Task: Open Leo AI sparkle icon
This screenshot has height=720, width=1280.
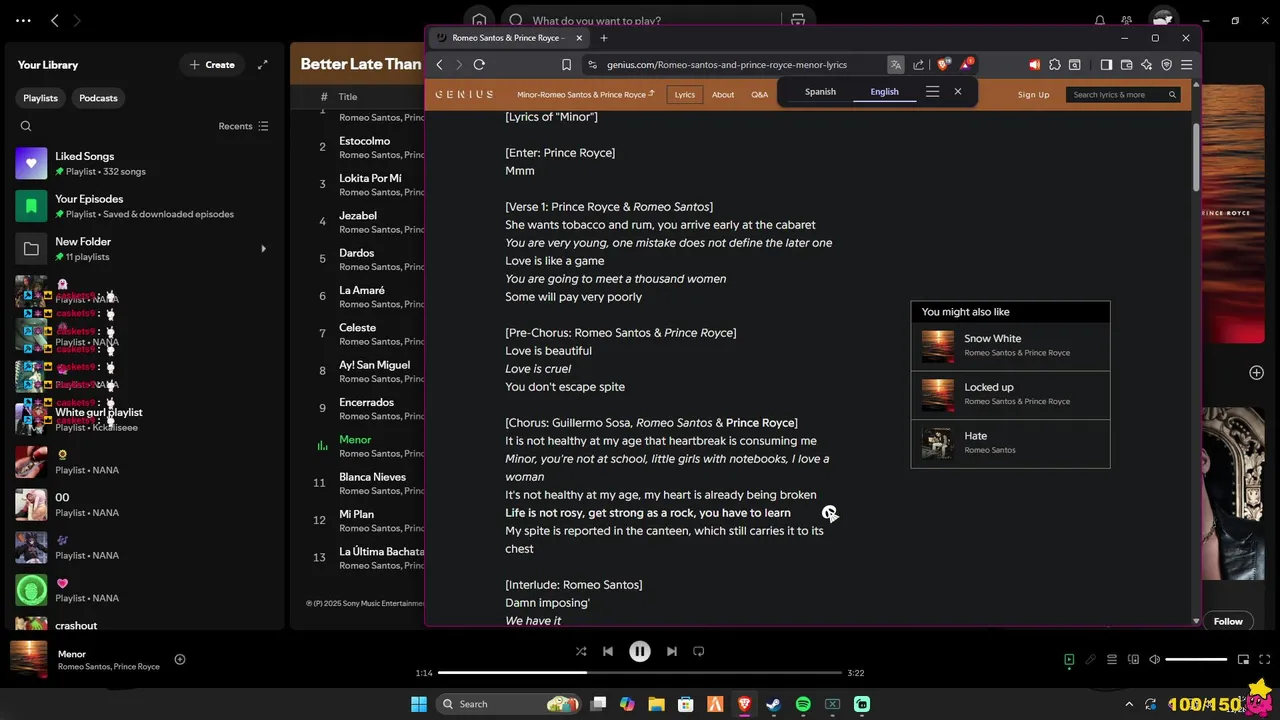Action: [x=1146, y=65]
